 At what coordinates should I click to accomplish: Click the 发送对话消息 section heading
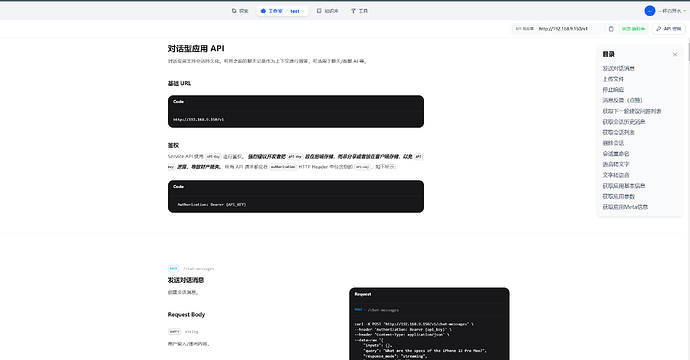pyautogui.click(x=186, y=280)
